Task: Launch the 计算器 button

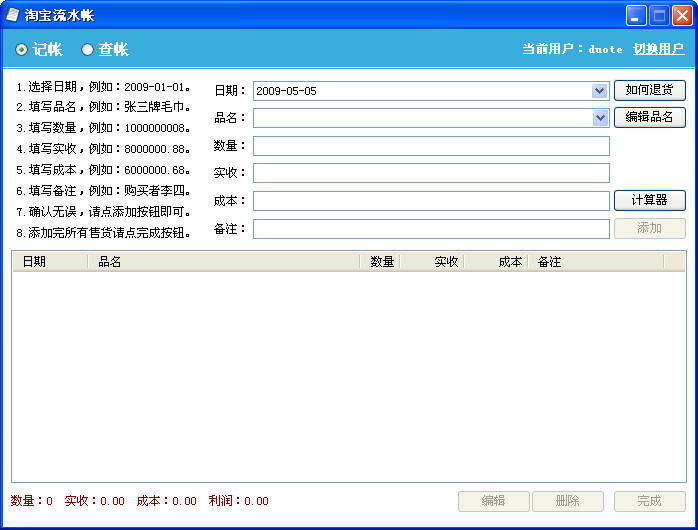Action: tap(649, 200)
